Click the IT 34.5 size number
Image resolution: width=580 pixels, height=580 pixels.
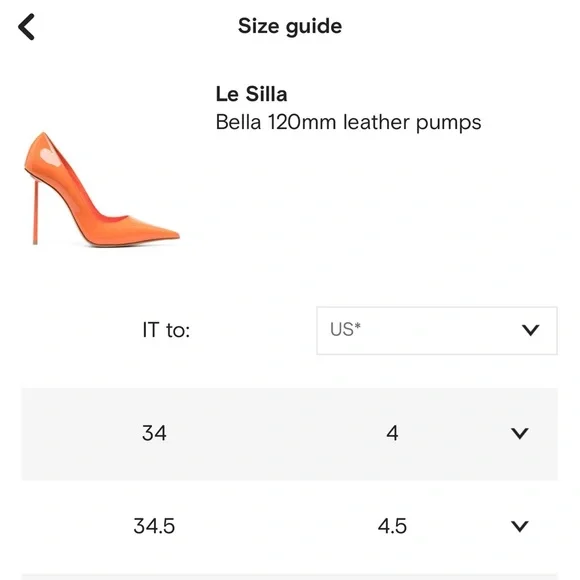[154, 526]
